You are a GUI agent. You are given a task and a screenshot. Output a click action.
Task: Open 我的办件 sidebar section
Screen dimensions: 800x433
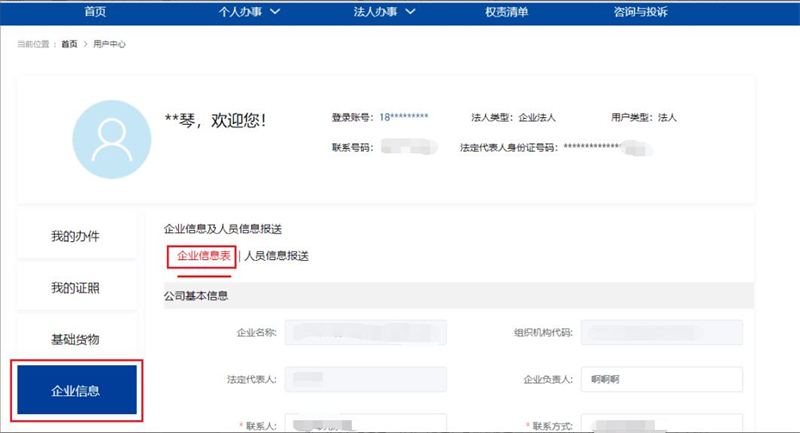76,237
